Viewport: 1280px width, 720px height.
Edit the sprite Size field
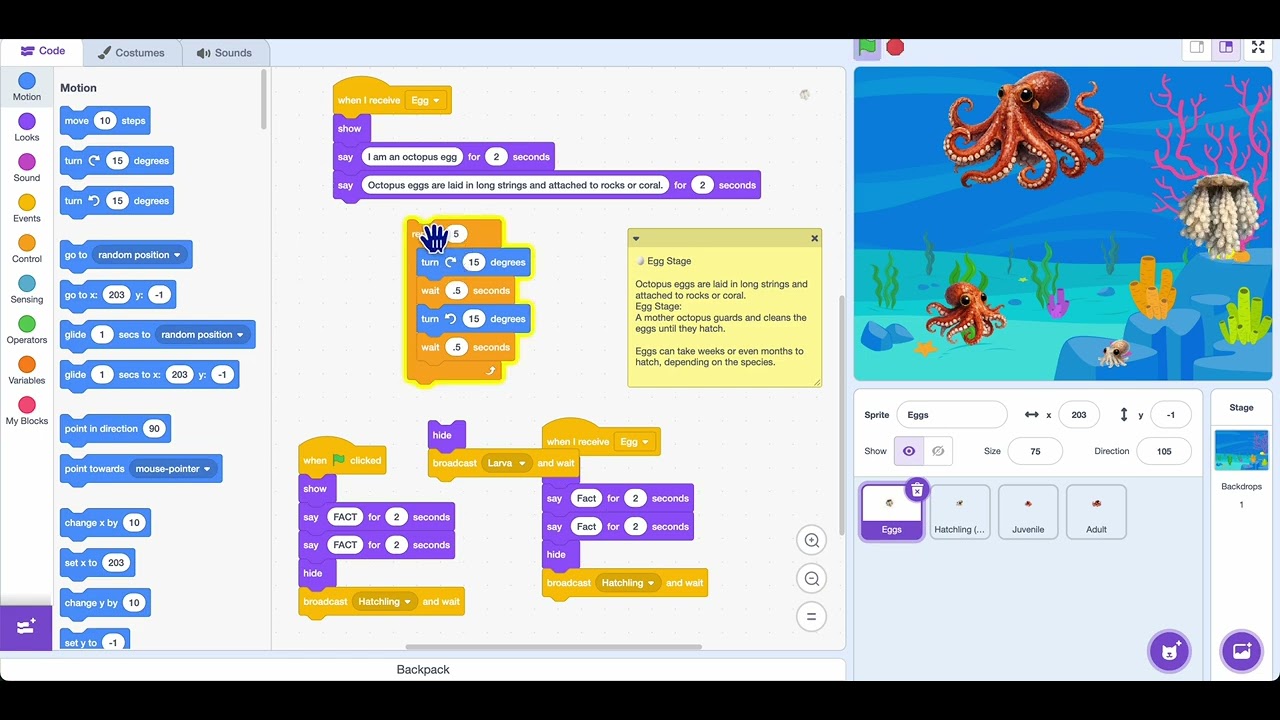tap(1035, 451)
